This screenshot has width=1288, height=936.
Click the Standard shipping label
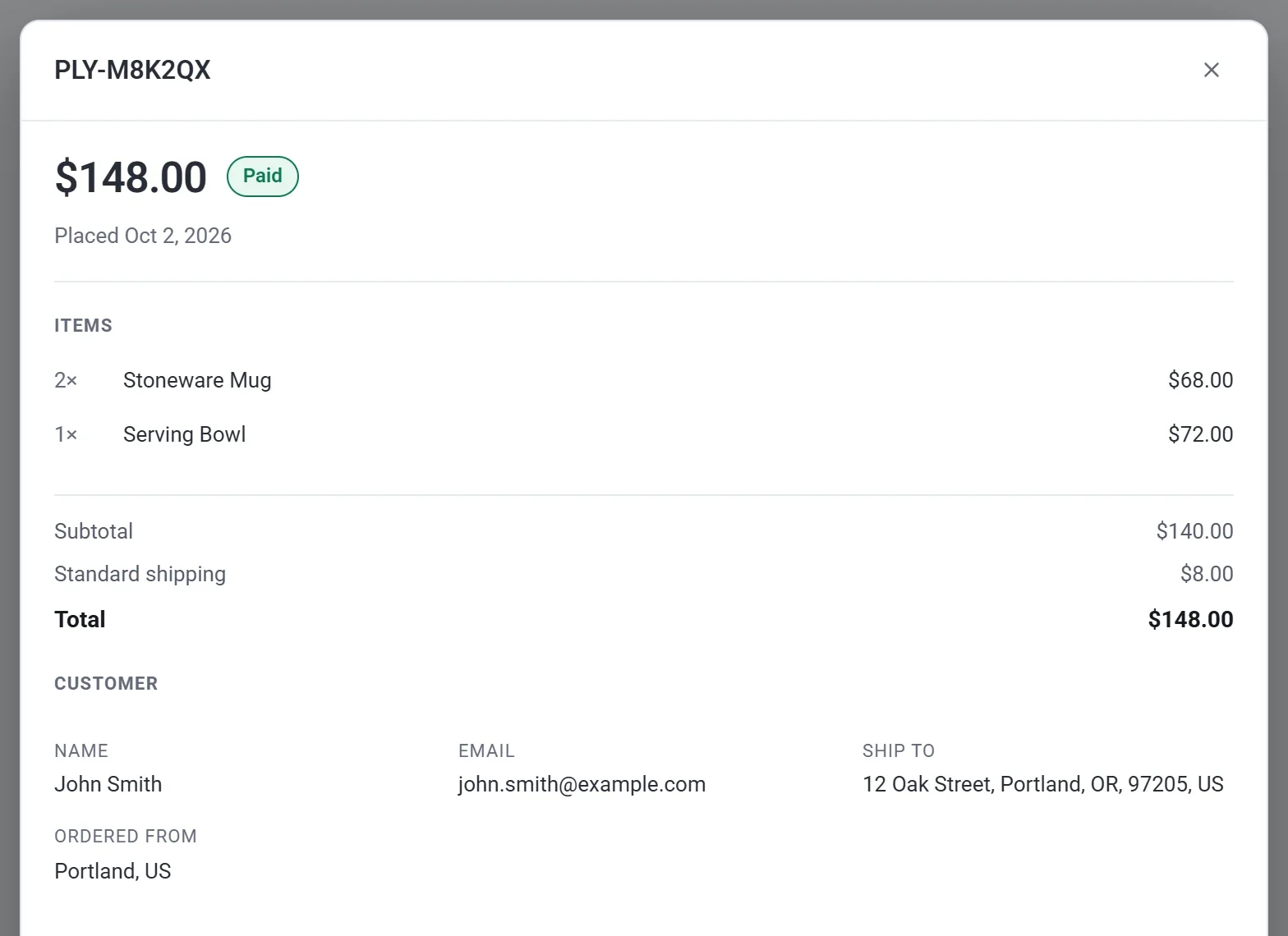click(x=140, y=574)
